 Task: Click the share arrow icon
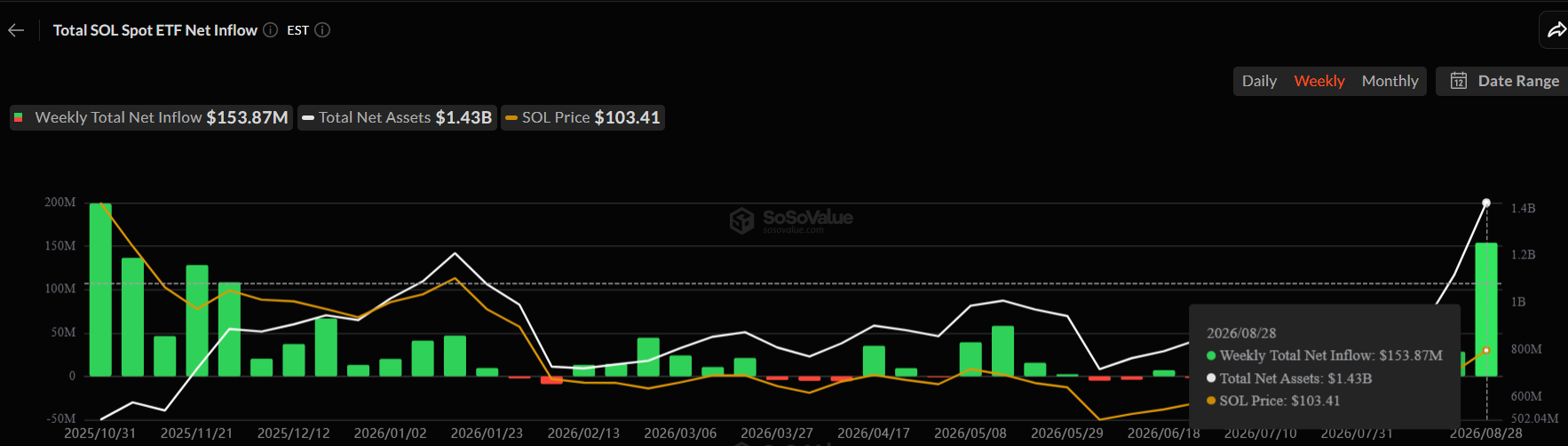click(1556, 30)
